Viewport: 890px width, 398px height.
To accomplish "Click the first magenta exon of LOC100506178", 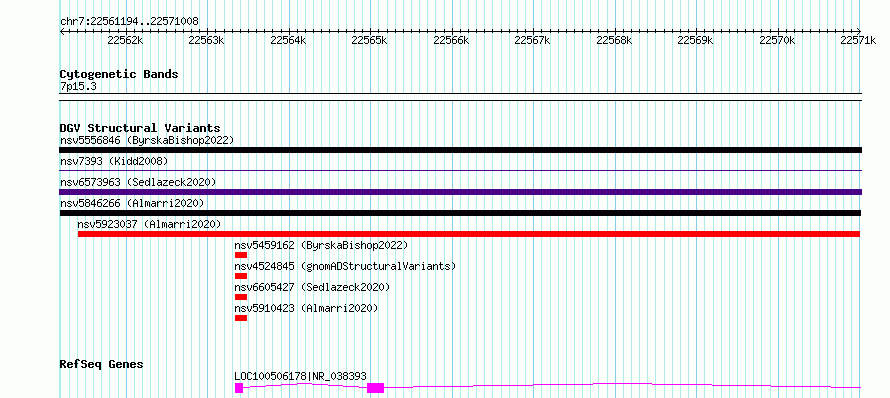I will click(239, 388).
